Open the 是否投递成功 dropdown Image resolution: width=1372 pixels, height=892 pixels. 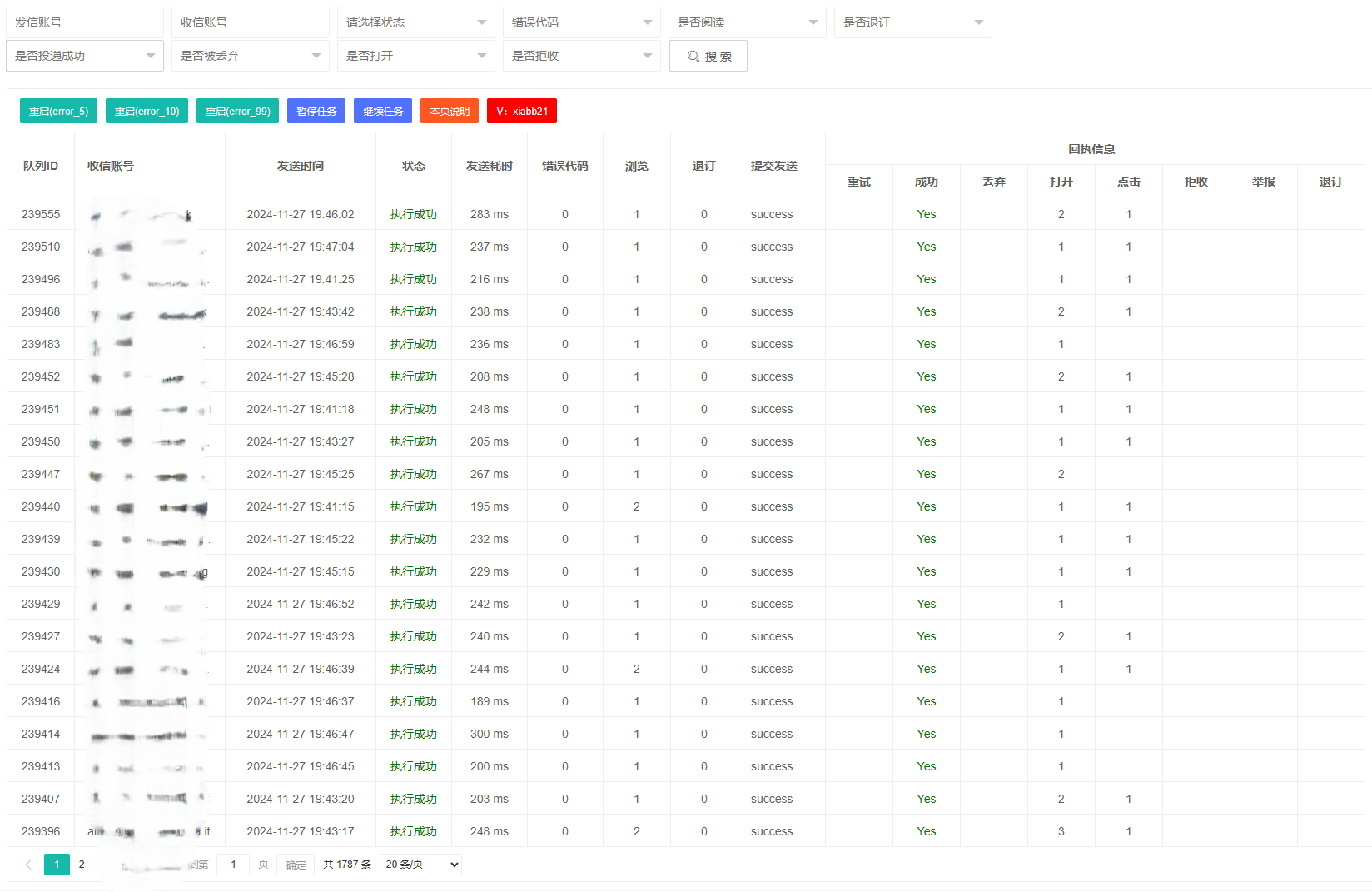tap(85, 56)
